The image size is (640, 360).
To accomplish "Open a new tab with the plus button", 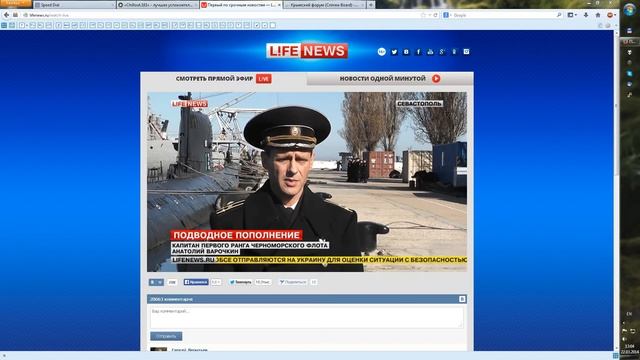I will (x=371, y=5).
